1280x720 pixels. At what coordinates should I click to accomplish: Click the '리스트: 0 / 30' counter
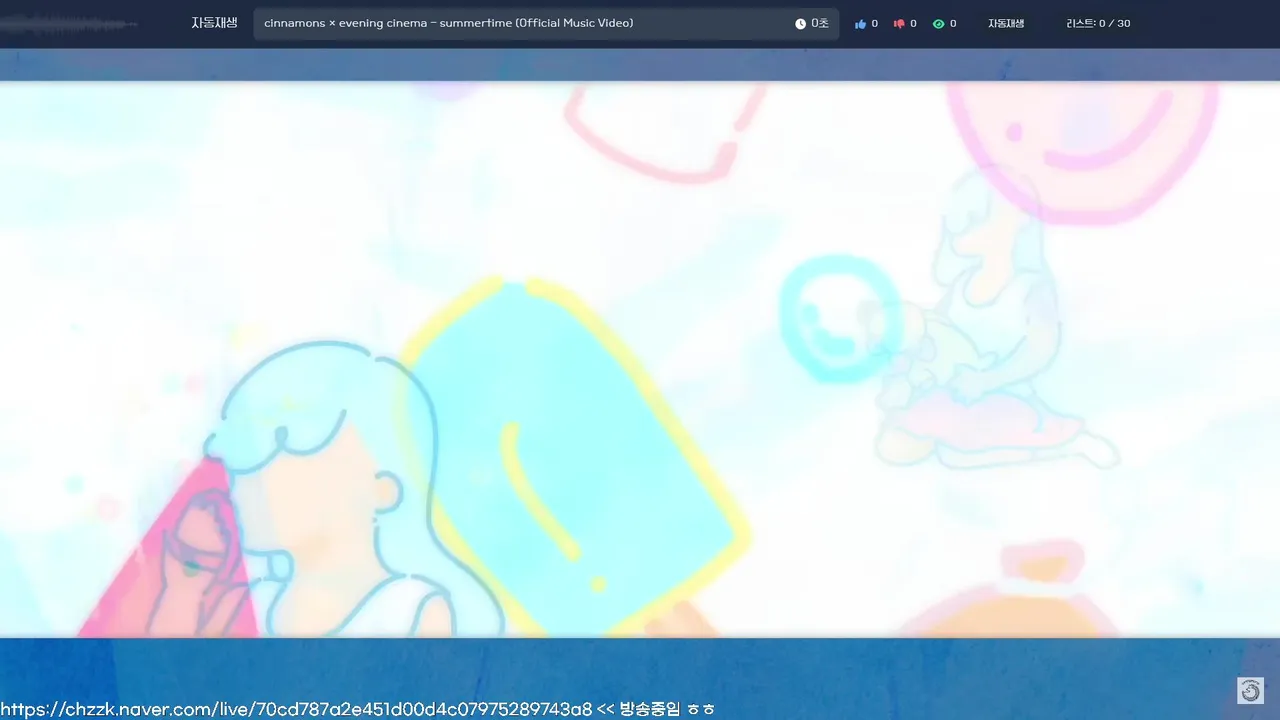pos(1098,24)
